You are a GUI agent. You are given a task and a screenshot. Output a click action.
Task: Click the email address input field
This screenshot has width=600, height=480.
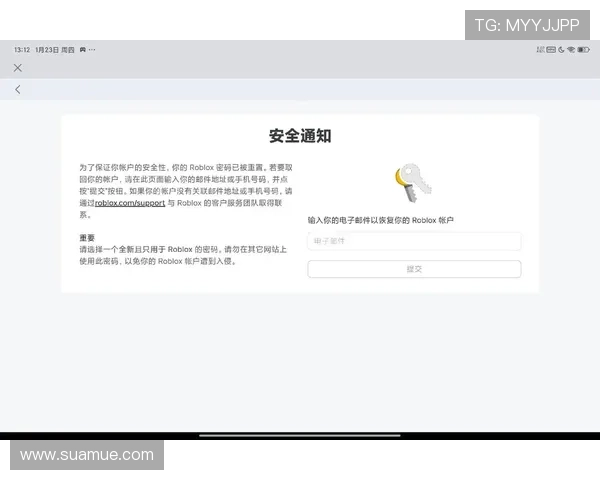(x=414, y=241)
